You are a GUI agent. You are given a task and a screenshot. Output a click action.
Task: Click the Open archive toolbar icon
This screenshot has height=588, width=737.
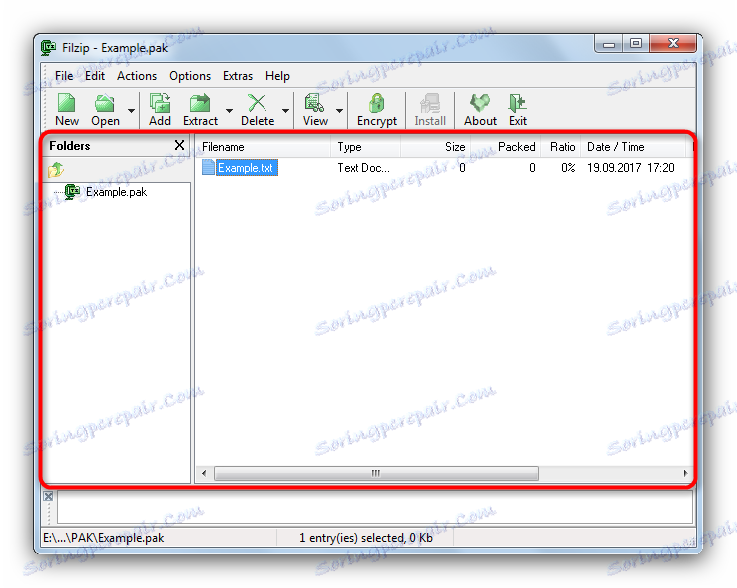(x=104, y=103)
